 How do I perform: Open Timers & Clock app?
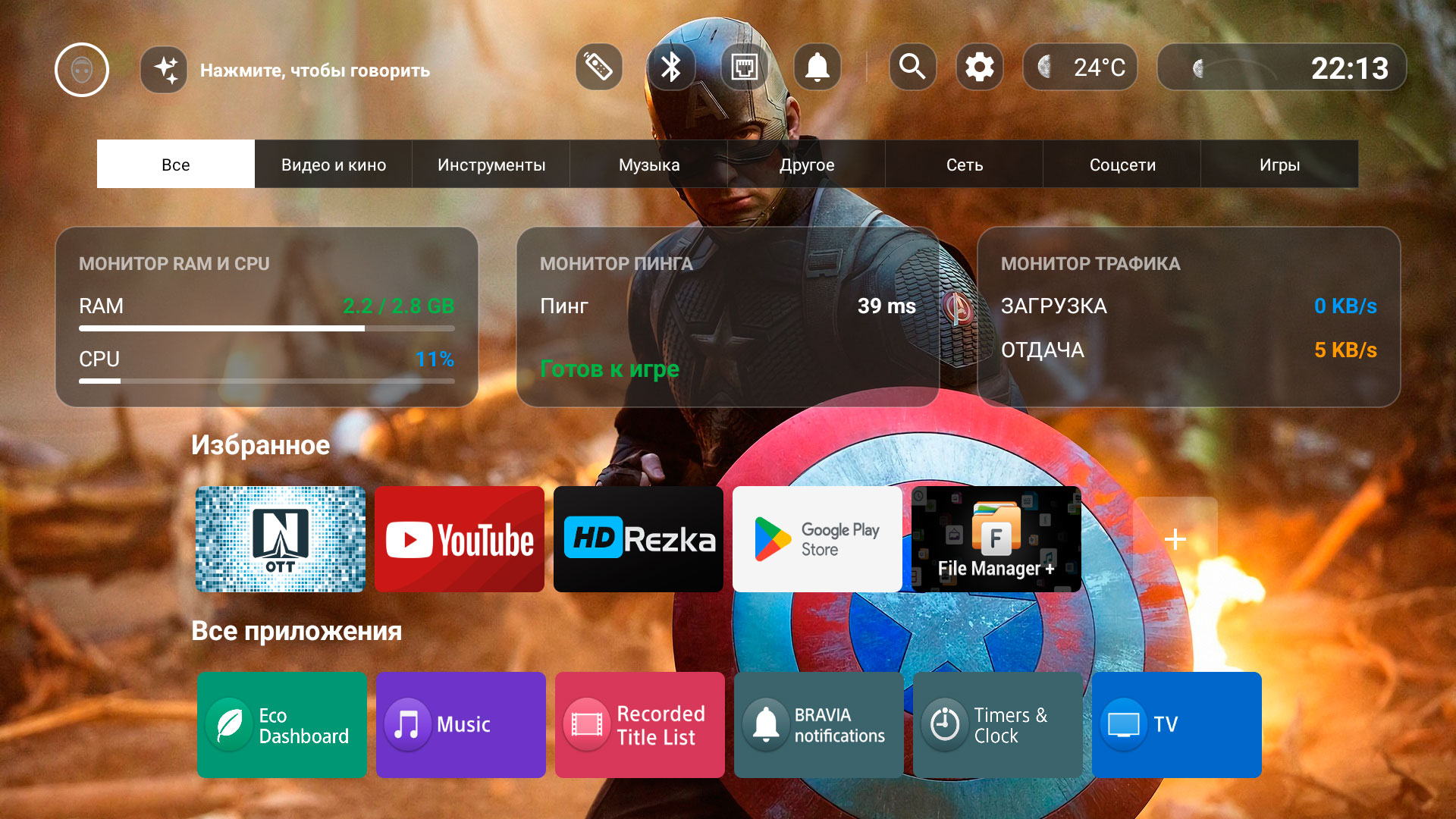point(998,725)
